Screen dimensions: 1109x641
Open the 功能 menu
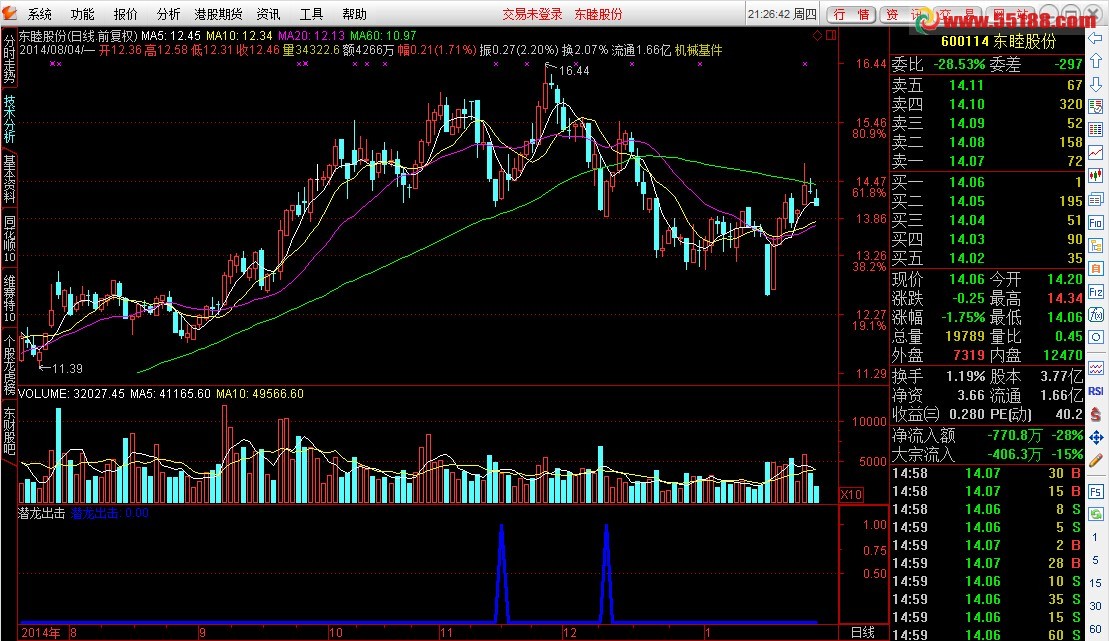point(82,14)
